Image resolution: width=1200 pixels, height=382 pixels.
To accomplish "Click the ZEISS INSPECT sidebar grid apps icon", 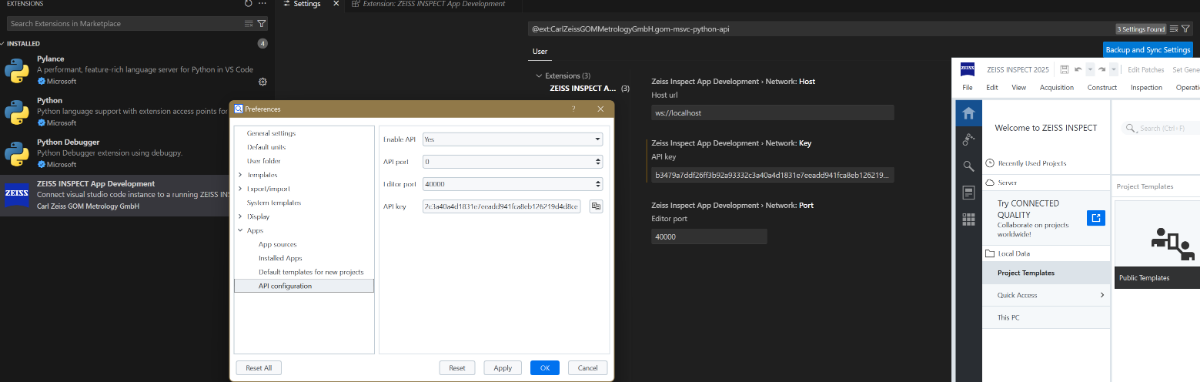I will pos(968,219).
